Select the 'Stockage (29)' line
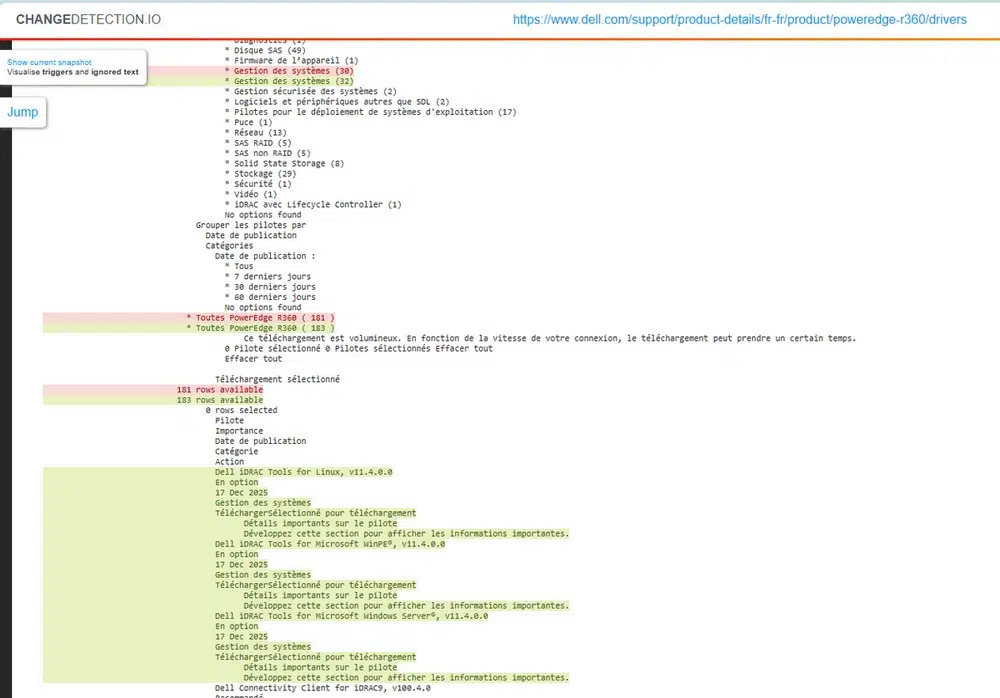The image size is (1000, 698). 260,174
